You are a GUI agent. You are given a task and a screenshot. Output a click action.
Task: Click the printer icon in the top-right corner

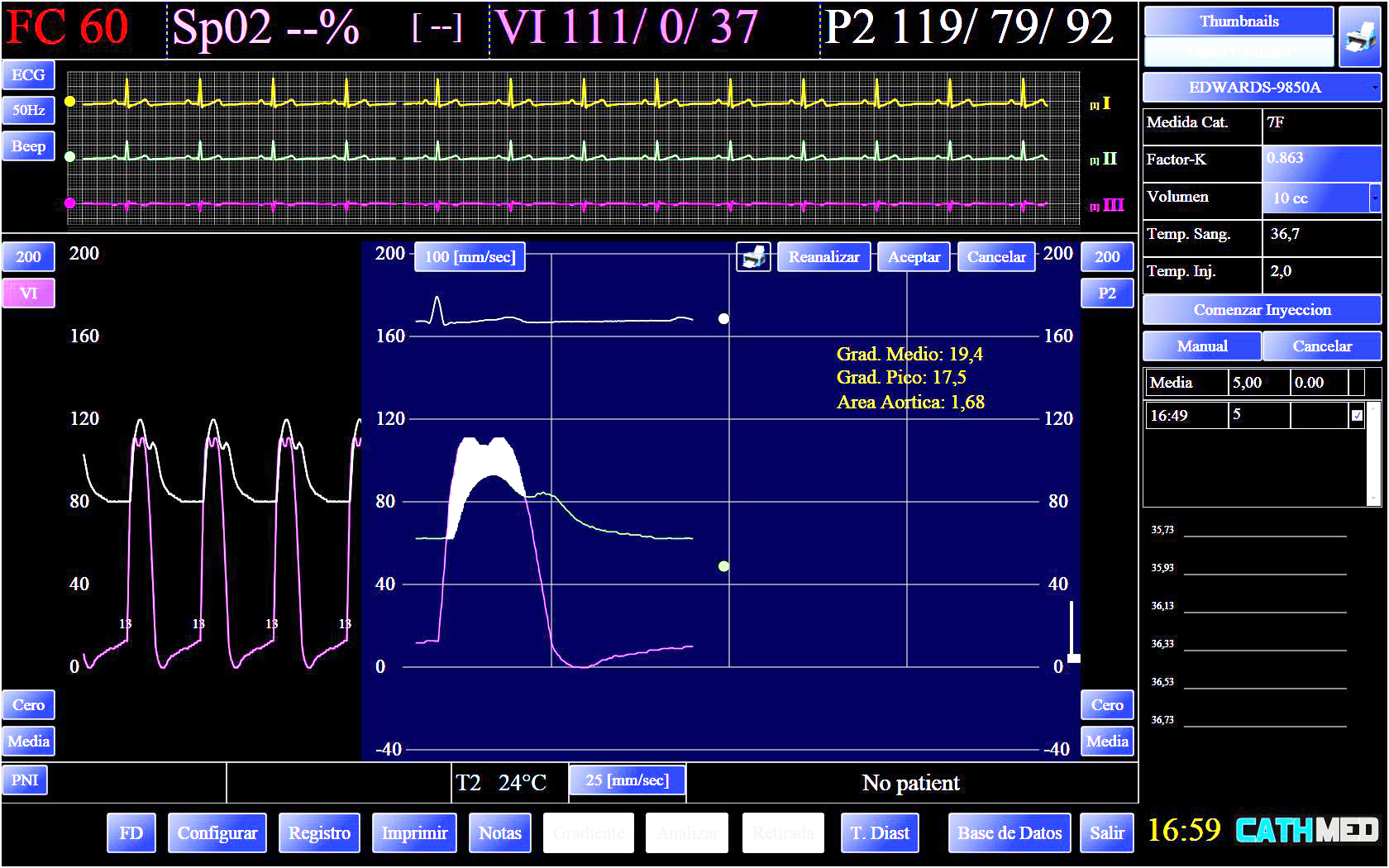pos(1360,36)
